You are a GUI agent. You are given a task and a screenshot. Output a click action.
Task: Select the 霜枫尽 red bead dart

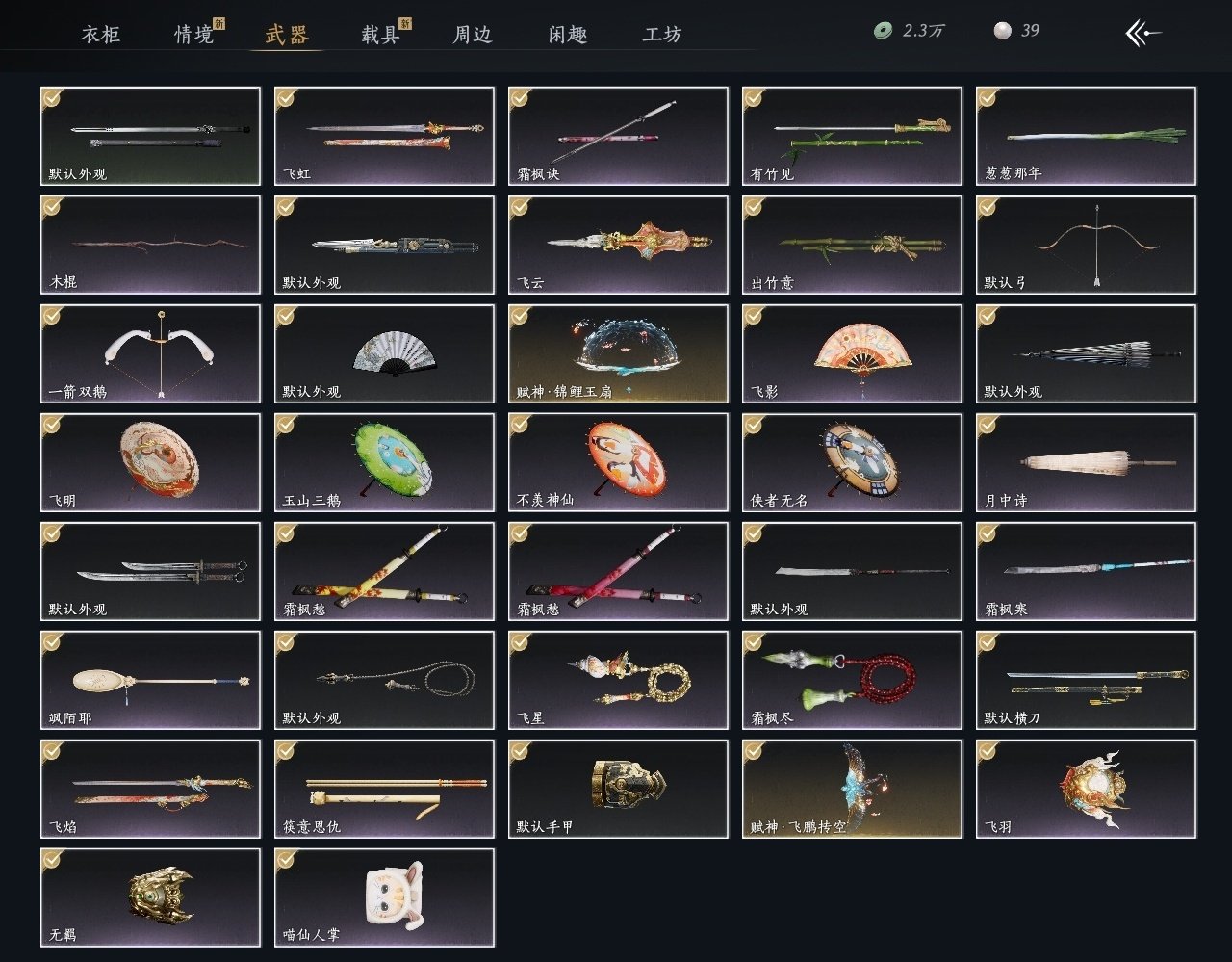coord(852,680)
